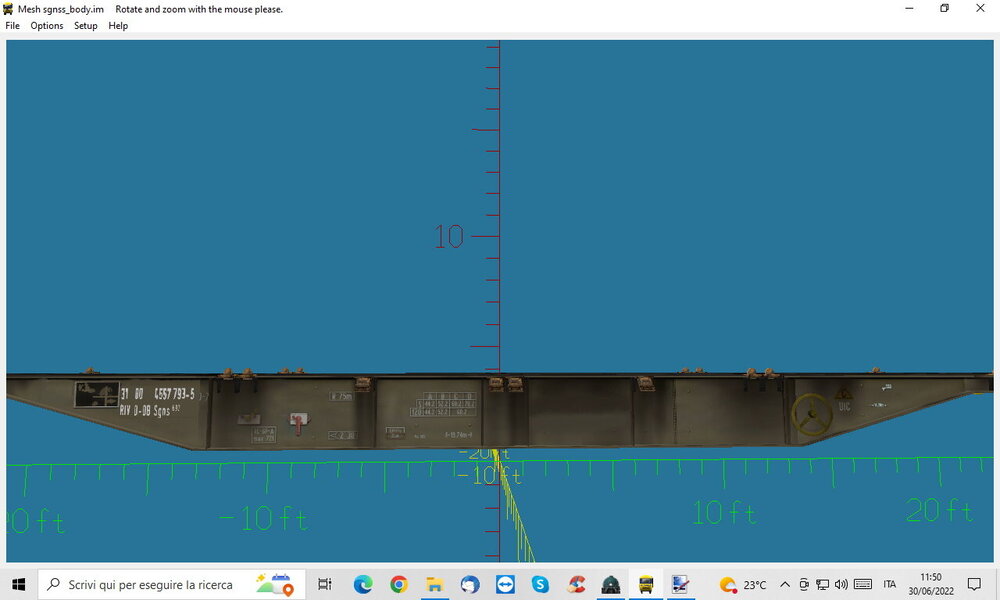Open the volume control tray icon
This screenshot has height=600, width=1000.
tap(841, 584)
